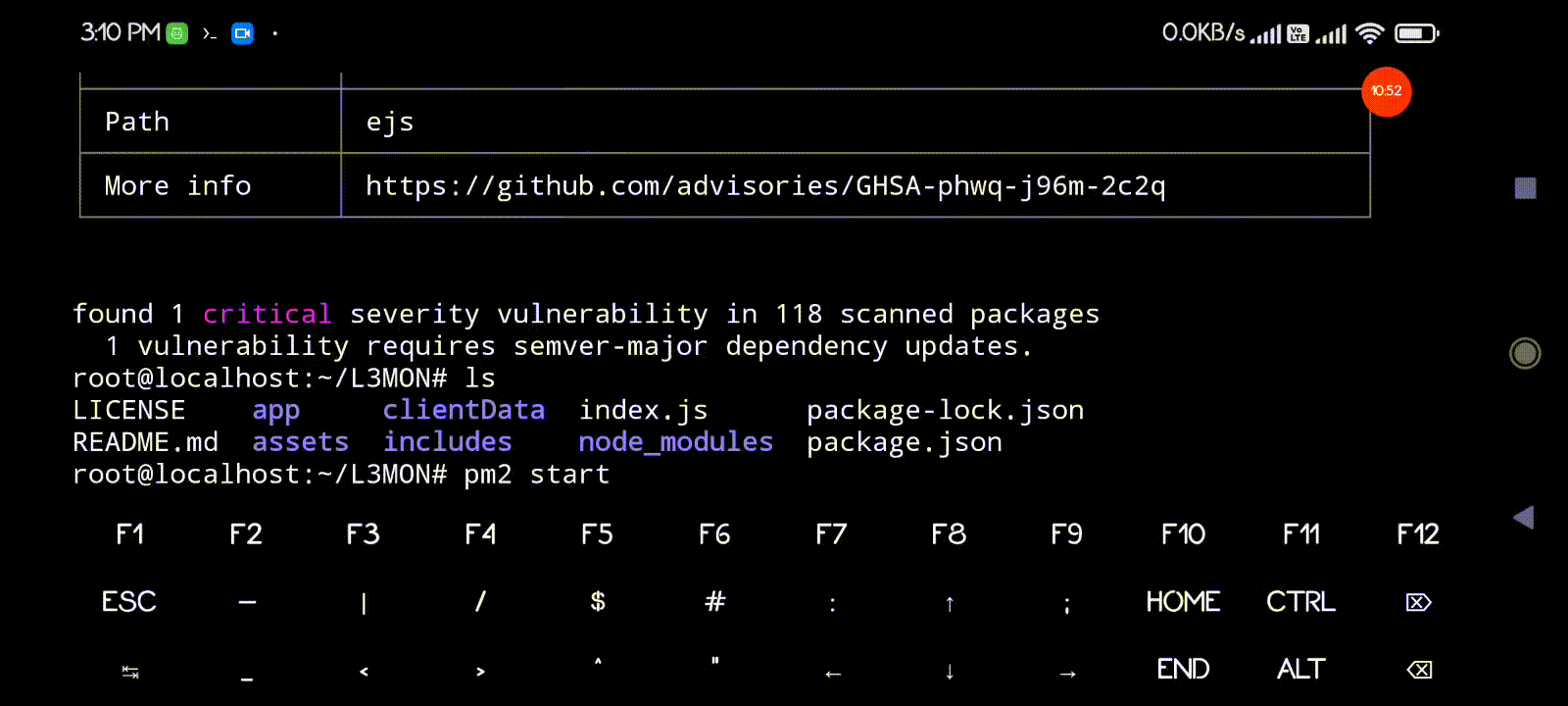Tap the LICENSE file name

[129, 410]
